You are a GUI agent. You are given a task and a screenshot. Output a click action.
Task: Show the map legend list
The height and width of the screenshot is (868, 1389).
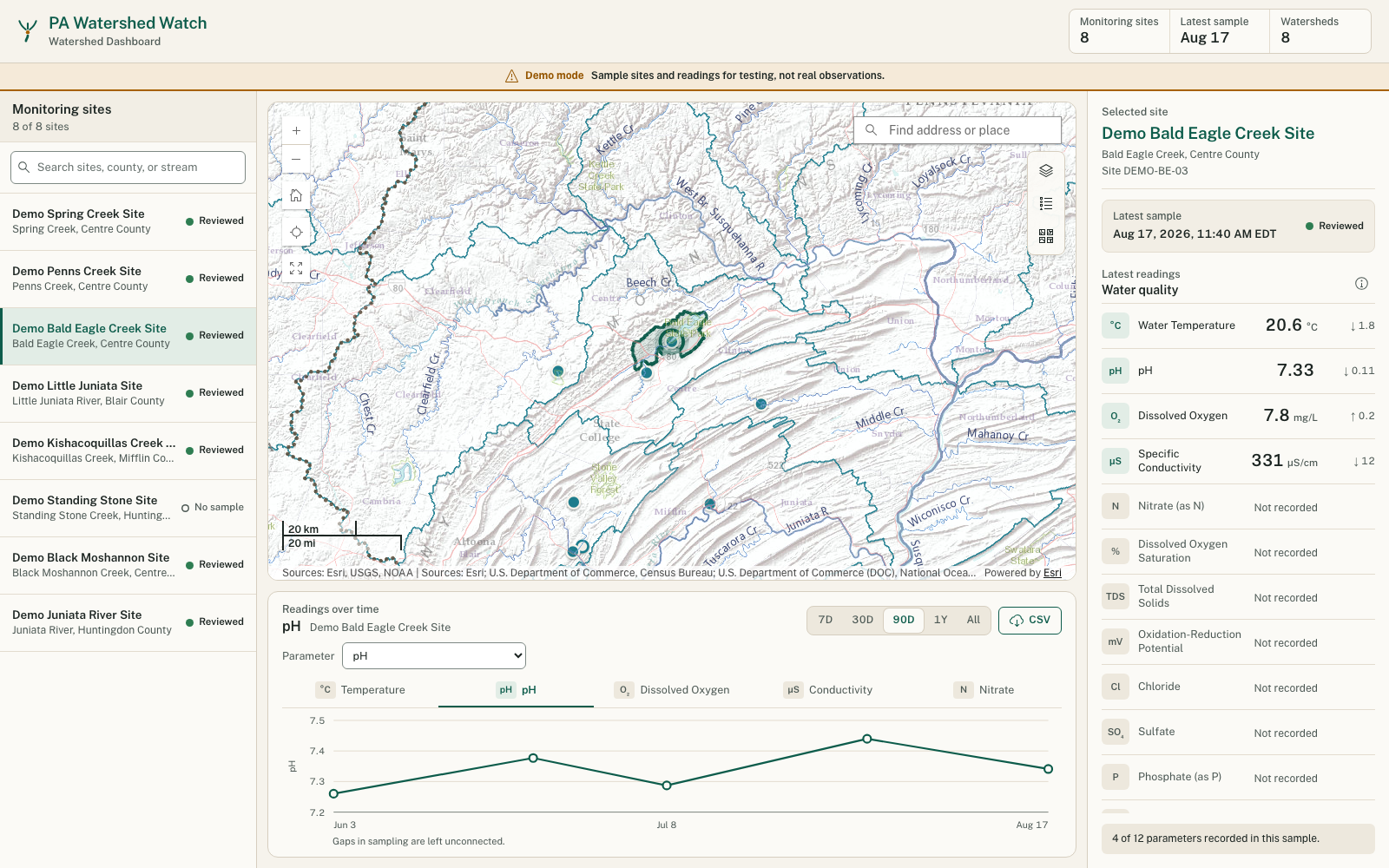tap(1046, 204)
